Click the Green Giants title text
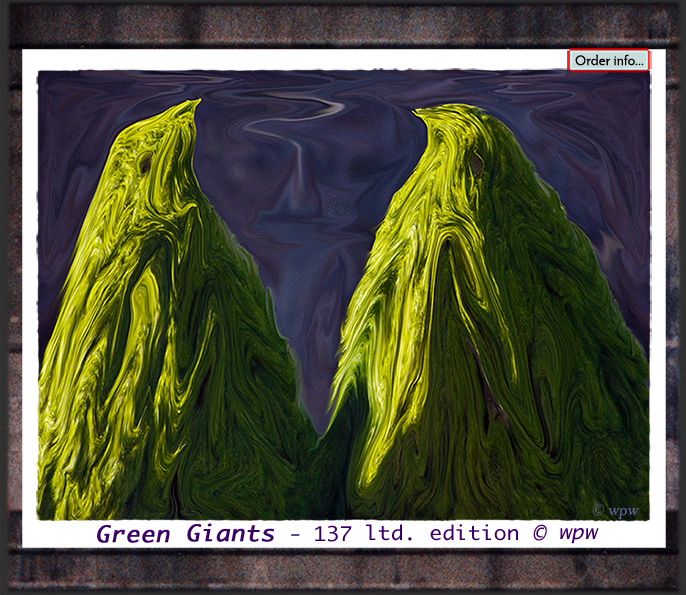 click(x=185, y=534)
